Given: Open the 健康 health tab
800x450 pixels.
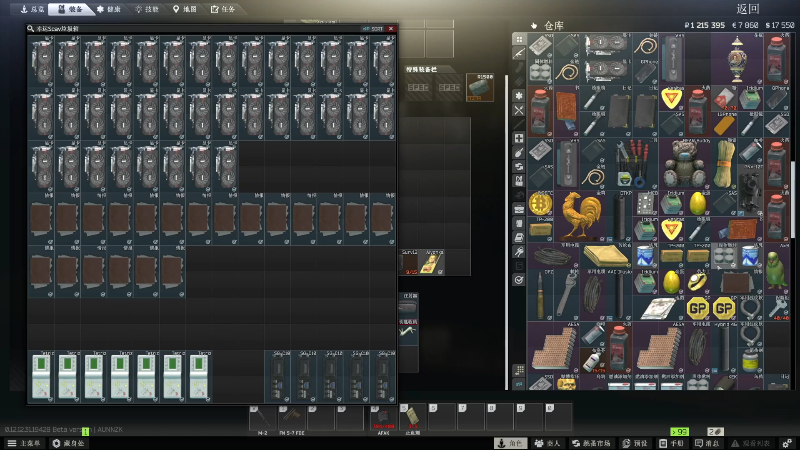Looking at the screenshot, I should [x=109, y=9].
